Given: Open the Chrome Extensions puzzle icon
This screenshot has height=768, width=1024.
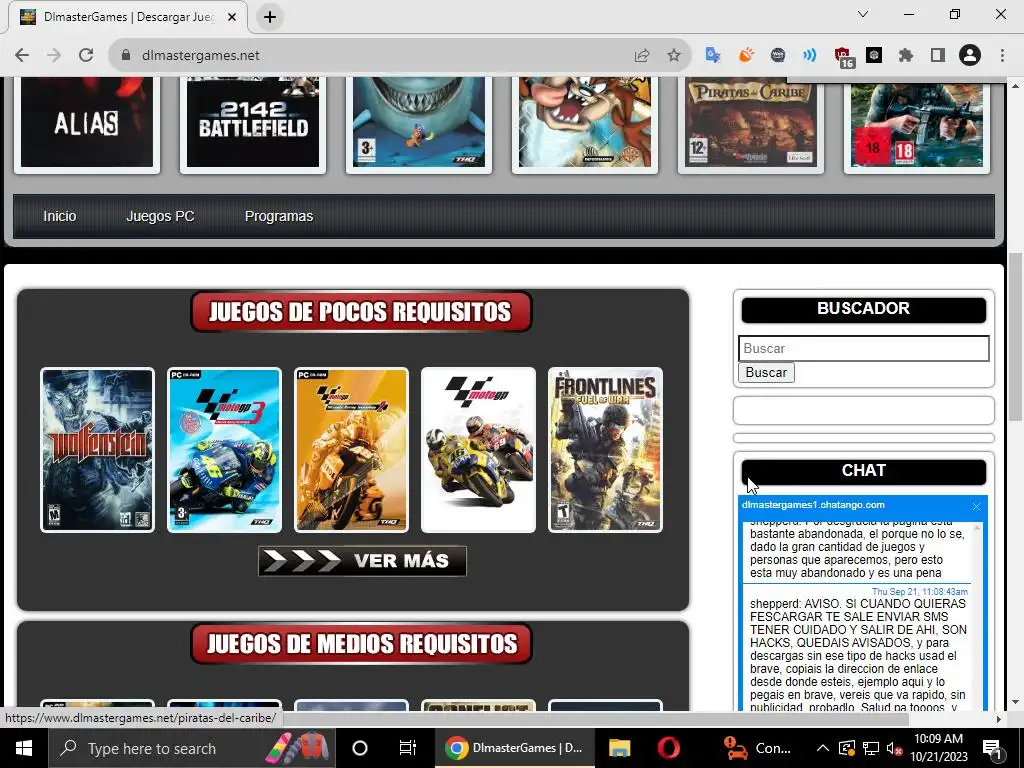Looking at the screenshot, I should [906, 56].
